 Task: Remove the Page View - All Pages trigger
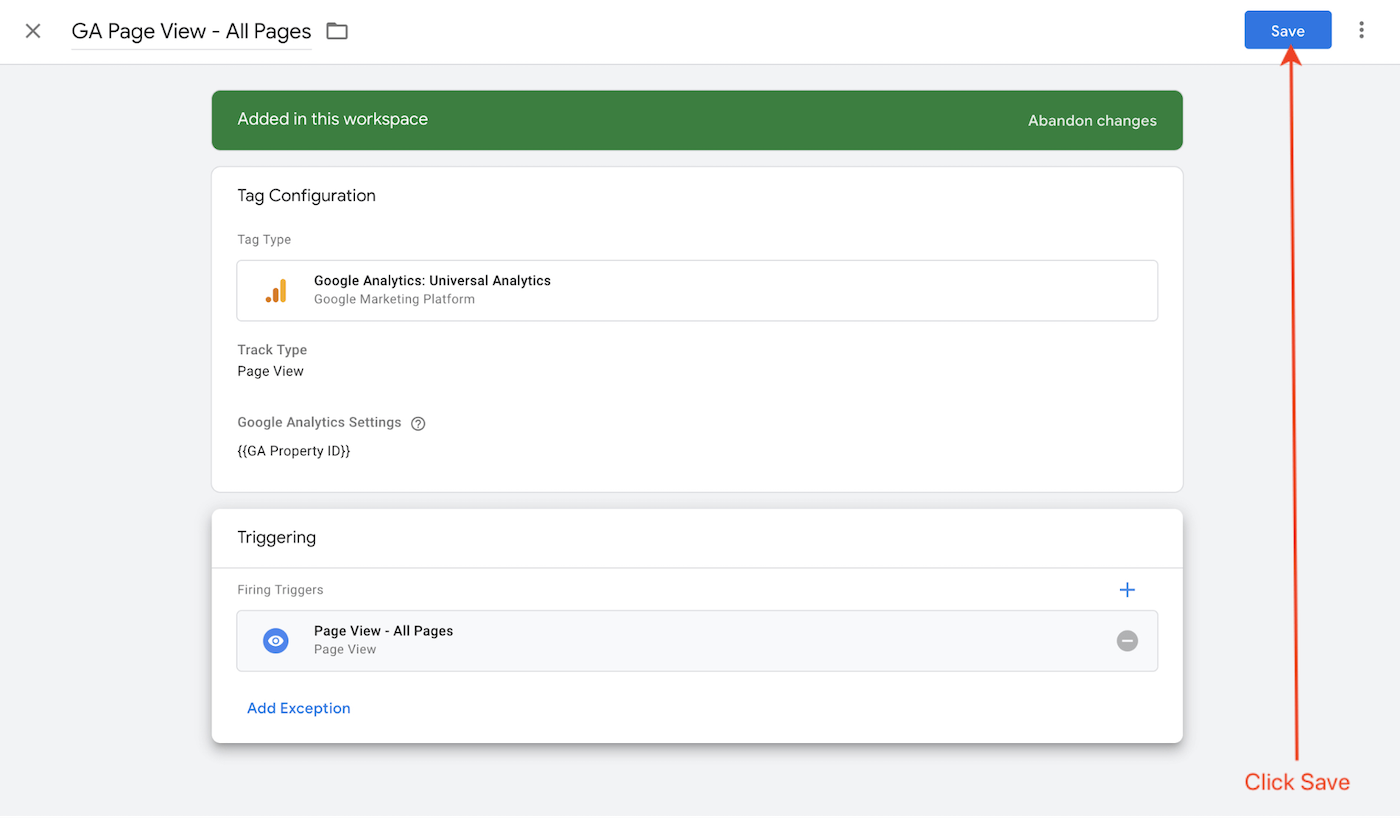(1127, 641)
